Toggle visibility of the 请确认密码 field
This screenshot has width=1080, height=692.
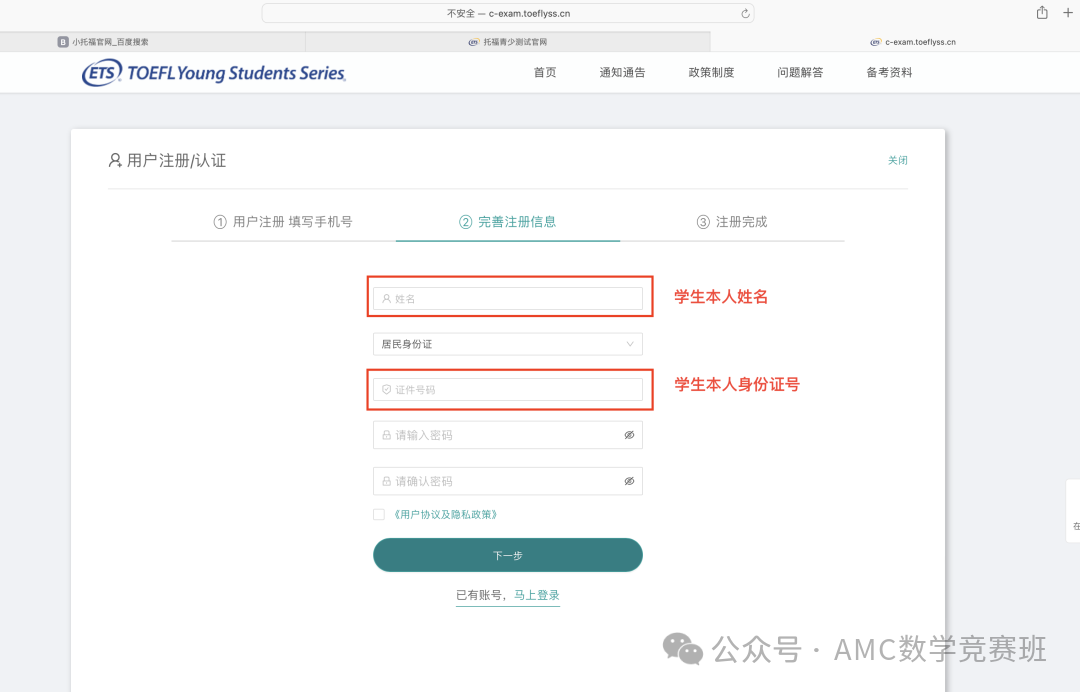click(x=629, y=481)
